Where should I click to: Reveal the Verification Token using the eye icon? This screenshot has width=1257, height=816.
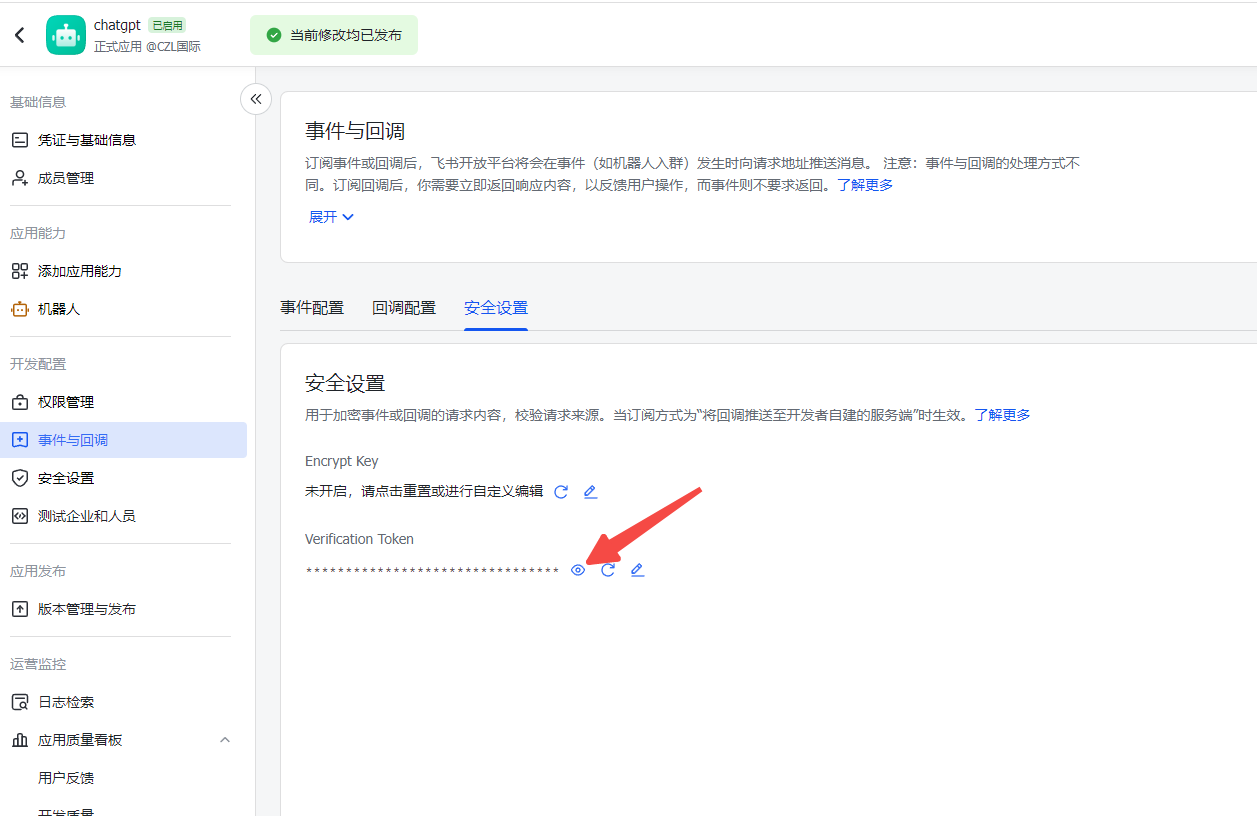578,570
